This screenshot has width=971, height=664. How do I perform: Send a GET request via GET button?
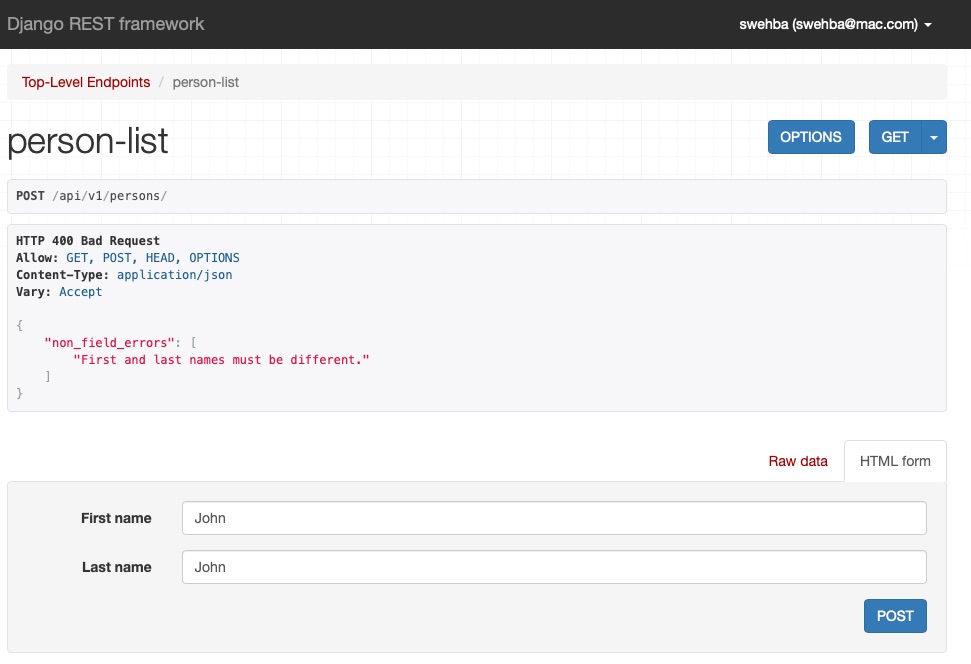pyautogui.click(x=895, y=137)
